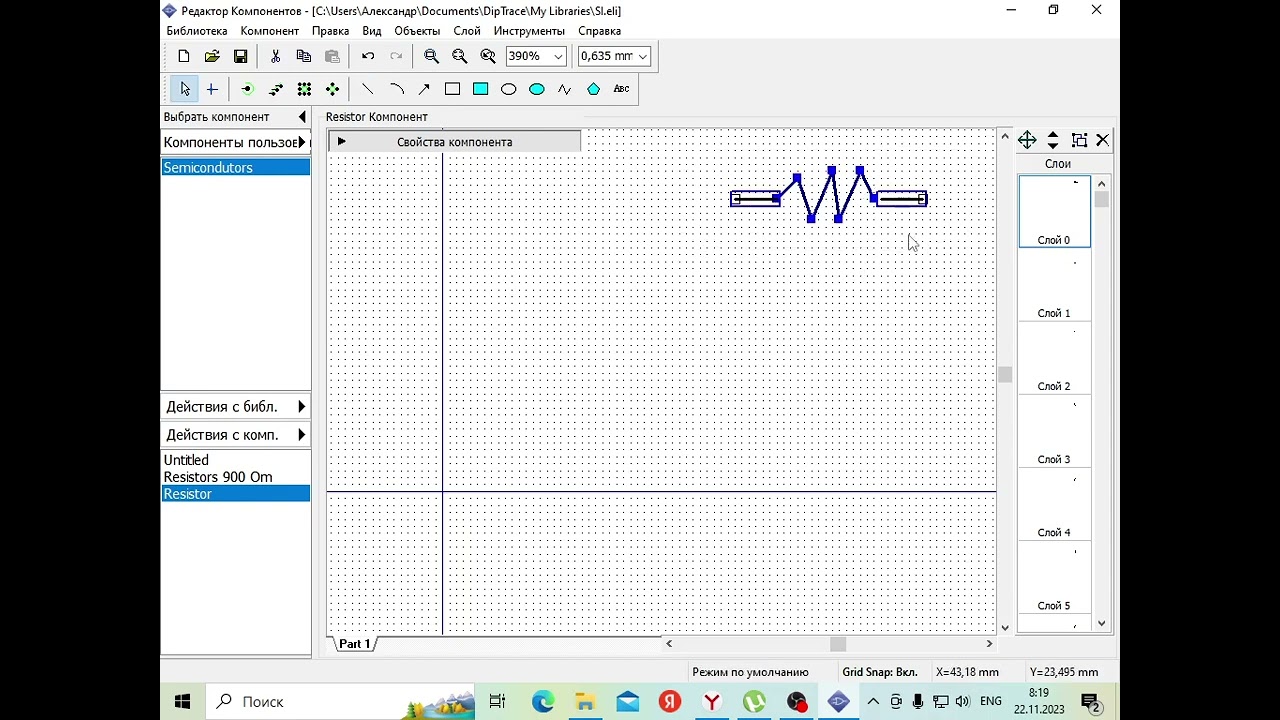The image size is (1280, 720).
Task: Select the set origin cross tool
Action: pos(212,89)
